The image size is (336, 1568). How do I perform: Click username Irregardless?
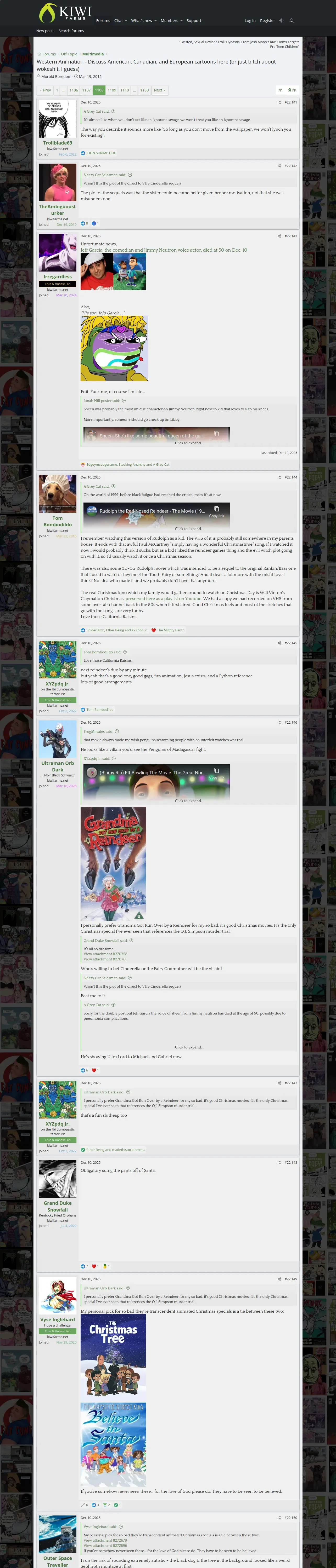(x=57, y=277)
